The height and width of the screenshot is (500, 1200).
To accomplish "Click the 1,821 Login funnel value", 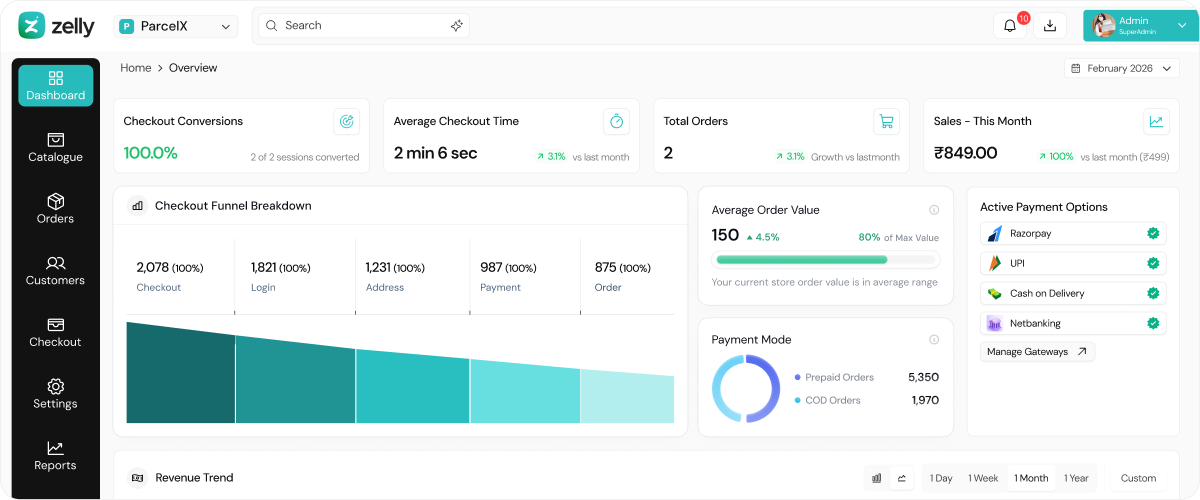I will 280,268.
